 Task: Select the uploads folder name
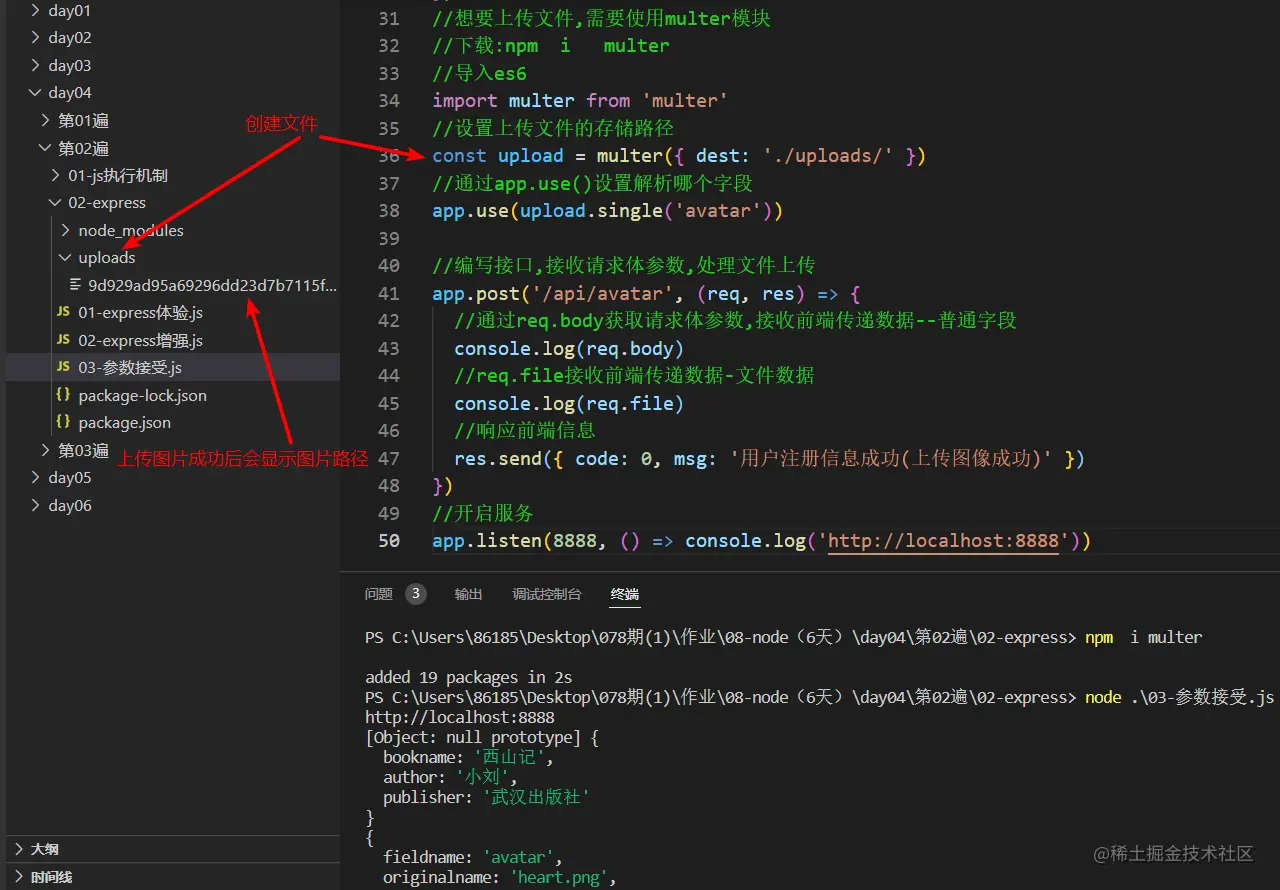[x=107, y=258]
